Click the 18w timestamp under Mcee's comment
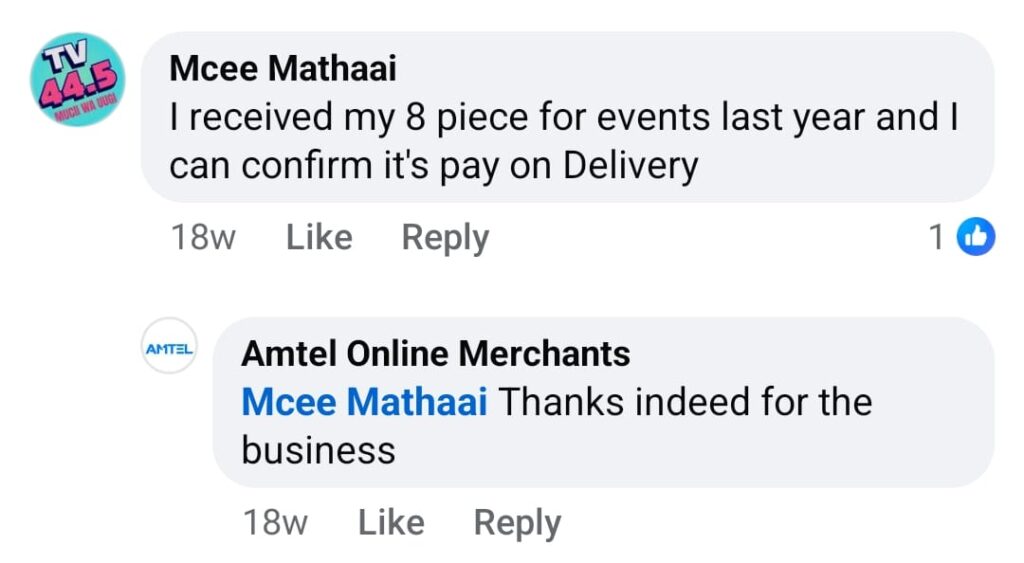The image size is (1024, 563). click(x=203, y=238)
